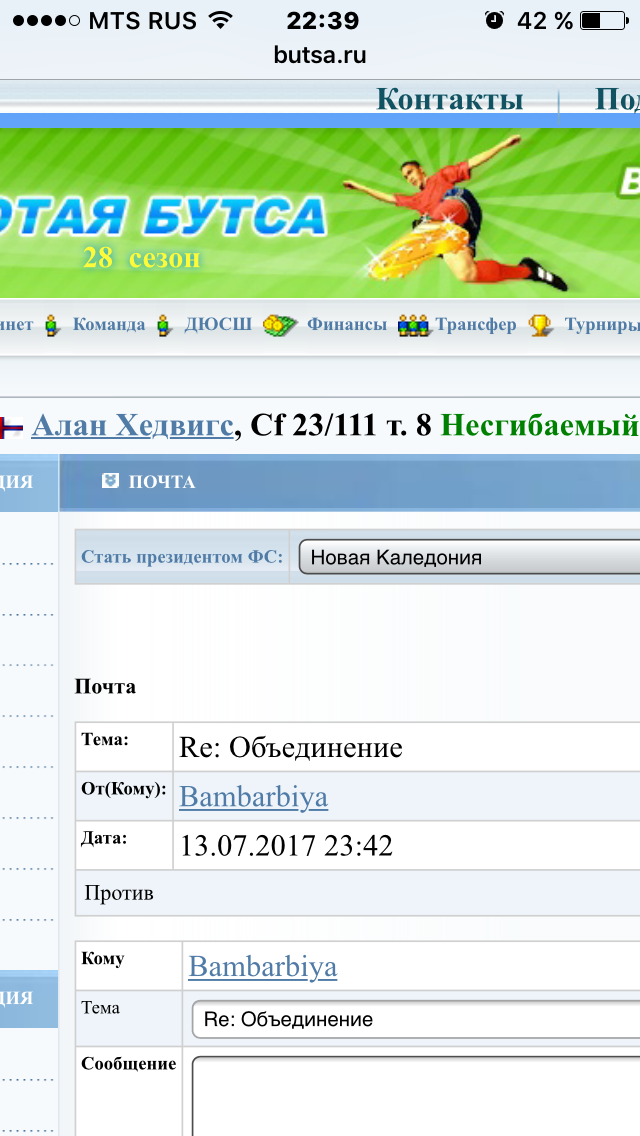Image resolution: width=640 pixels, height=1136 pixels.
Task: Tap the player icon beside Команда
Action: (53, 325)
